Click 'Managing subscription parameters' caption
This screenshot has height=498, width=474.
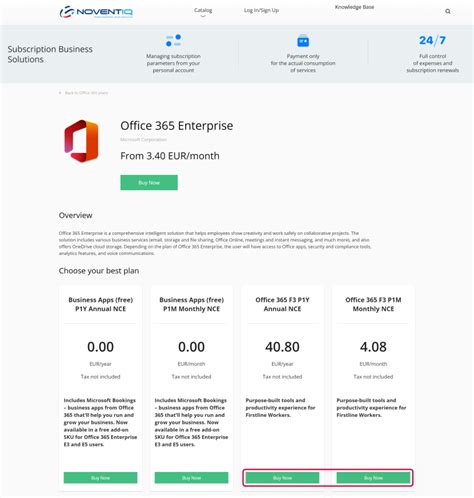pos(173,63)
